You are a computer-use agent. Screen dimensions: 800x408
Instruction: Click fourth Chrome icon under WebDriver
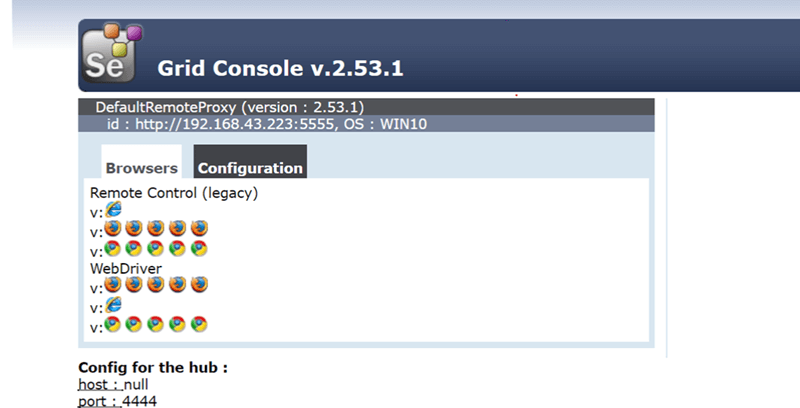point(177,324)
